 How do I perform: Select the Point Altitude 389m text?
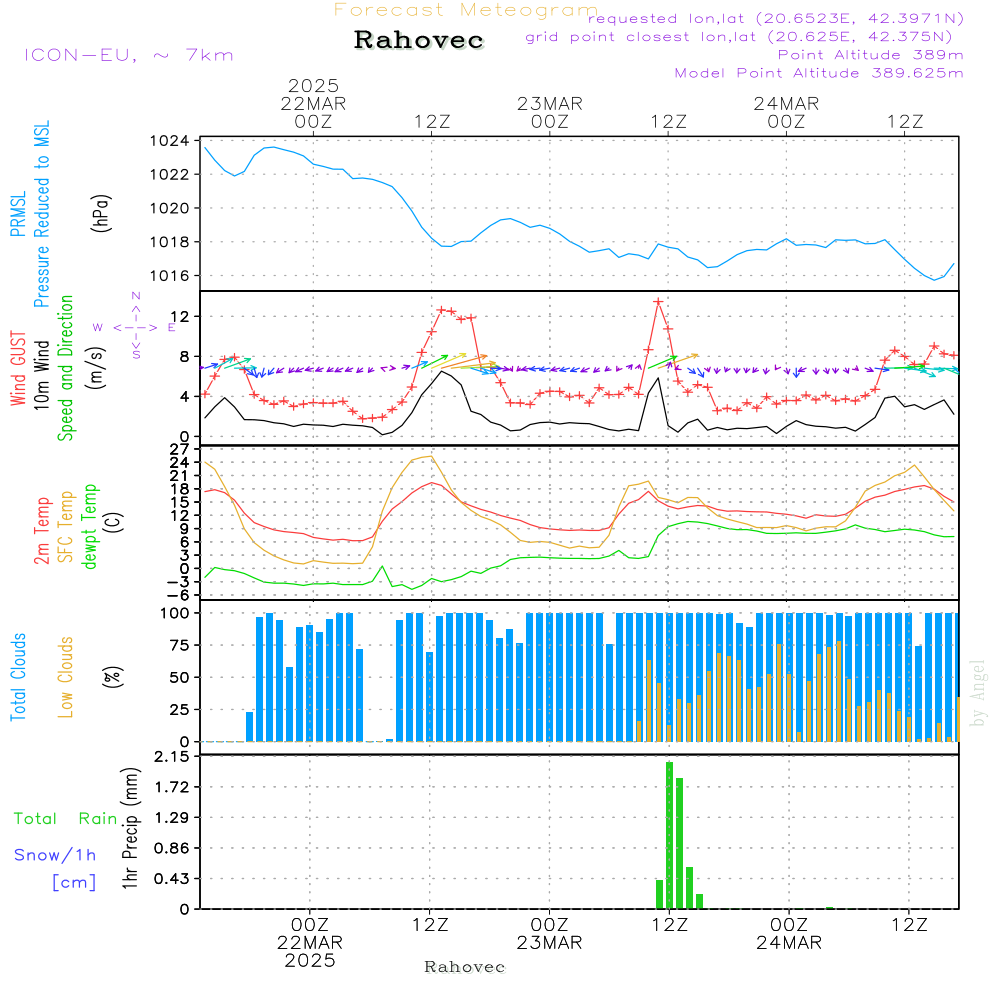[870, 55]
